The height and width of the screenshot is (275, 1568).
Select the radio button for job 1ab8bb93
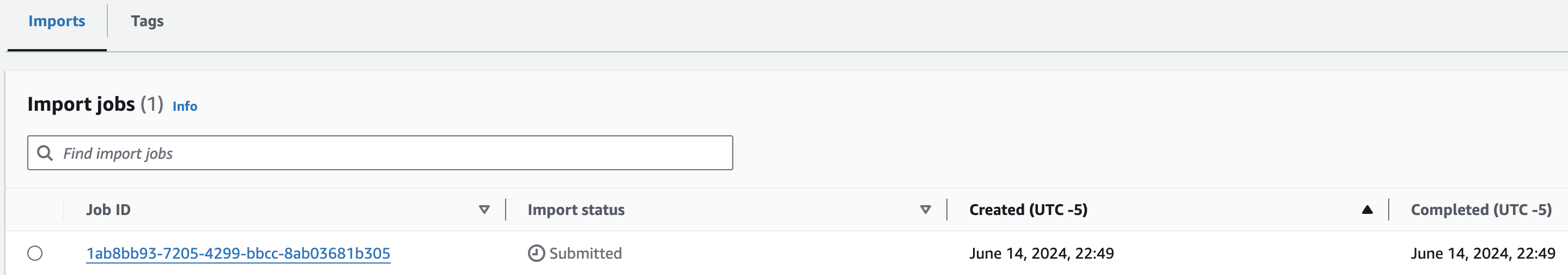pos(35,253)
